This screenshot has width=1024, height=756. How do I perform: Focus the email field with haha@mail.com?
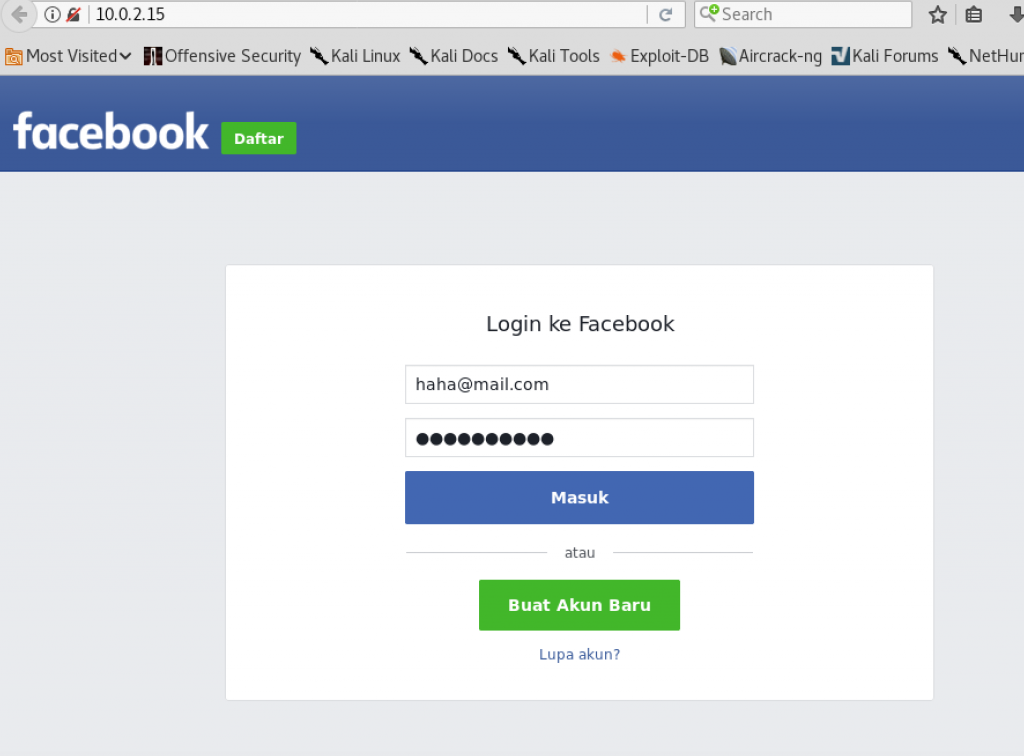pyautogui.click(x=579, y=385)
